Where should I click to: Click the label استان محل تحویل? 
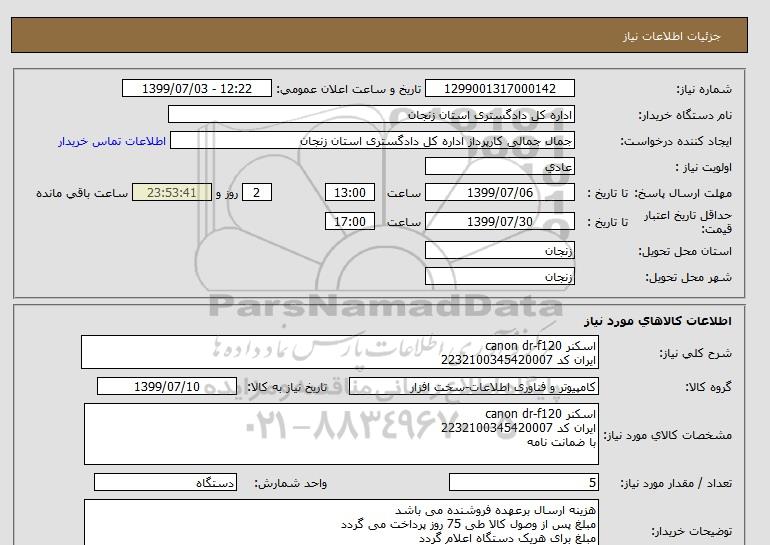click(685, 251)
